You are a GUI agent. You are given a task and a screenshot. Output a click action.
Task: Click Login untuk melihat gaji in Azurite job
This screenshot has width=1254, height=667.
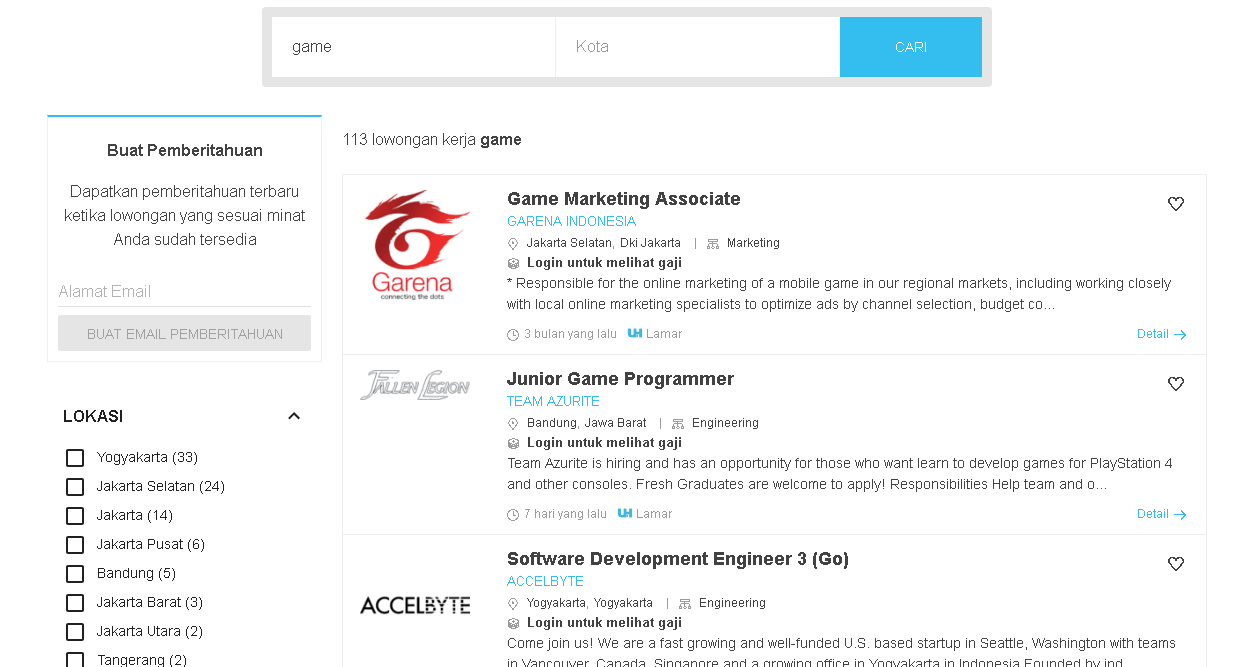604,443
